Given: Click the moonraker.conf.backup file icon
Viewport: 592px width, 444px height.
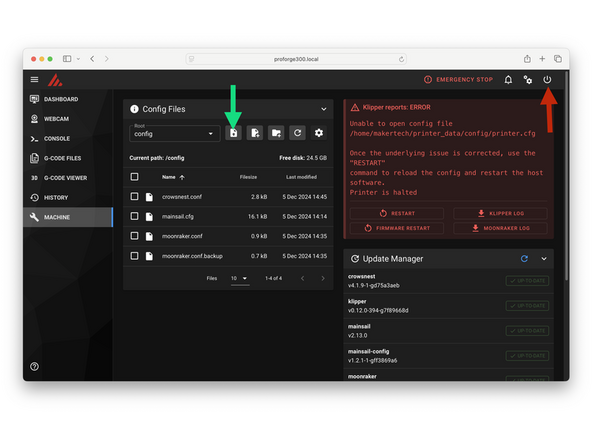Looking at the screenshot, I should point(150,256).
